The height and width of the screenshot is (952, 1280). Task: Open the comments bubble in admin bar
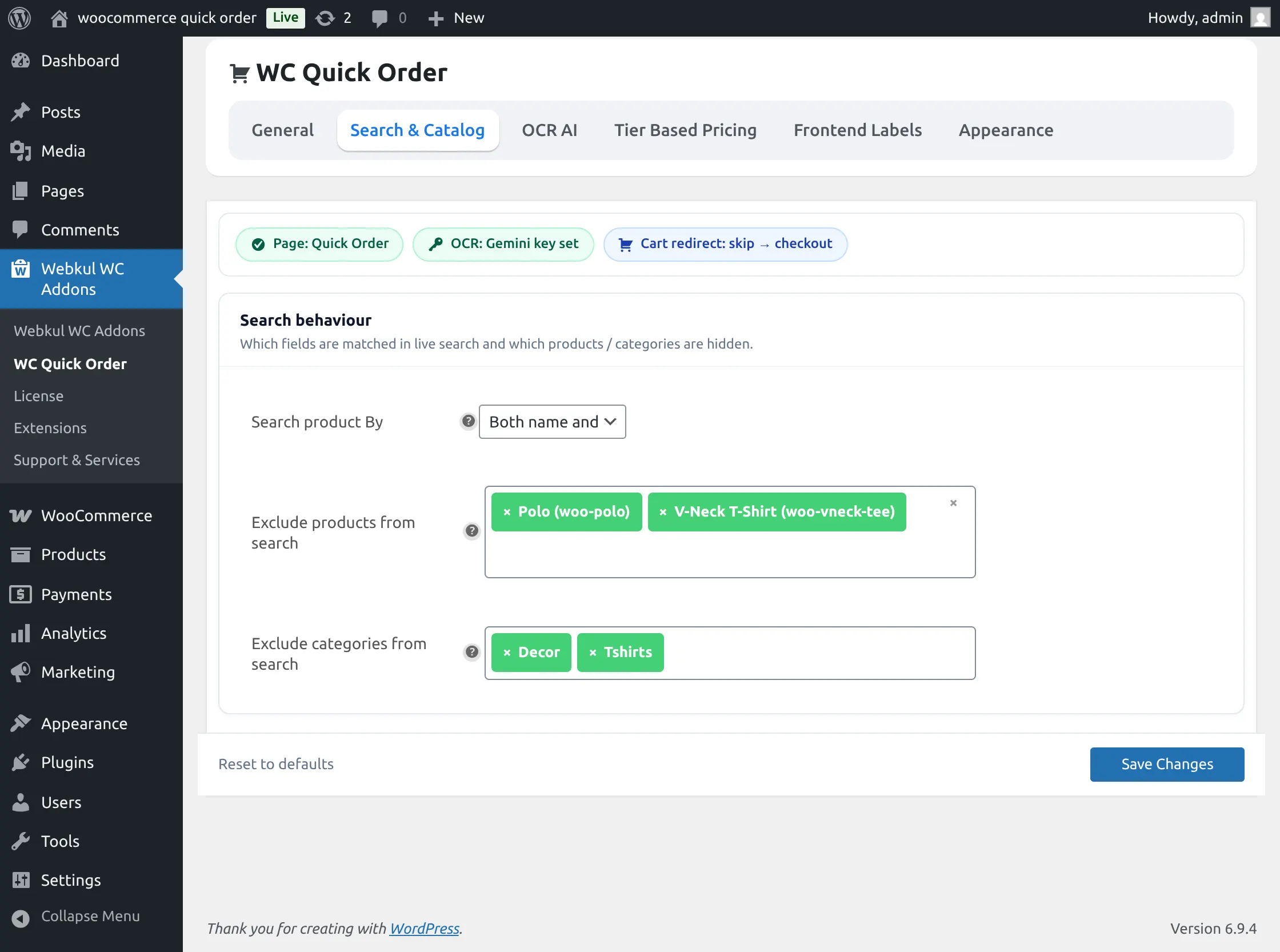(379, 18)
